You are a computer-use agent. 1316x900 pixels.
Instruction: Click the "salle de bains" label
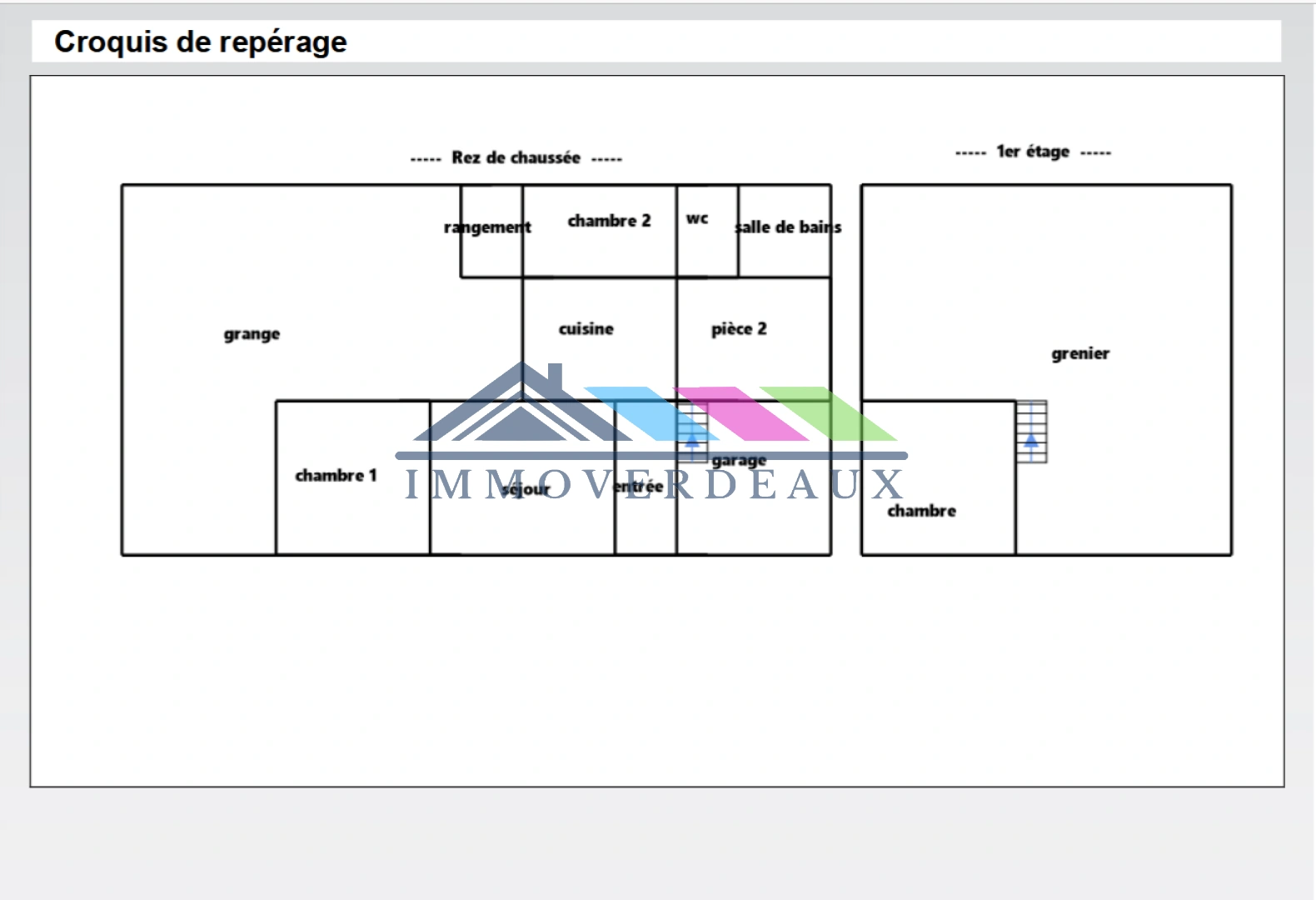tap(788, 227)
